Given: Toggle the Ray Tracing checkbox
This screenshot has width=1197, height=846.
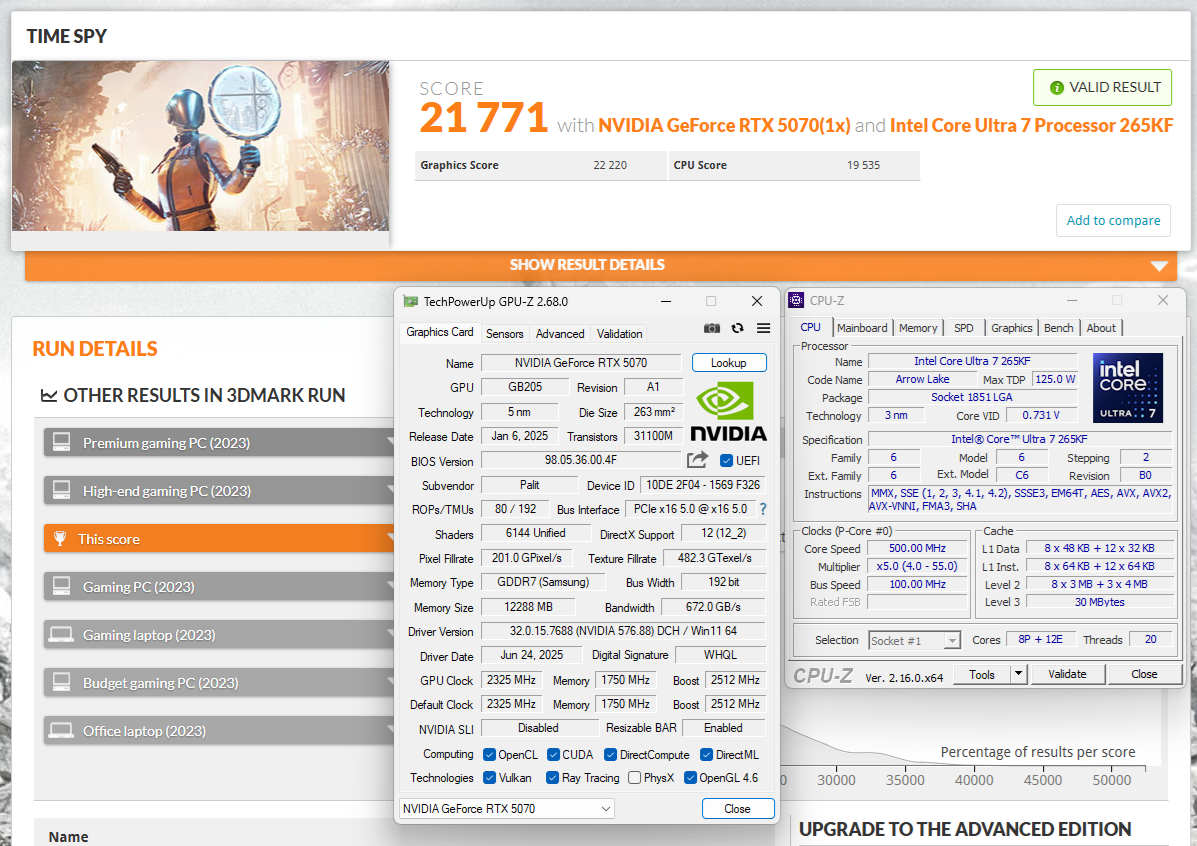Looking at the screenshot, I should 553,778.
